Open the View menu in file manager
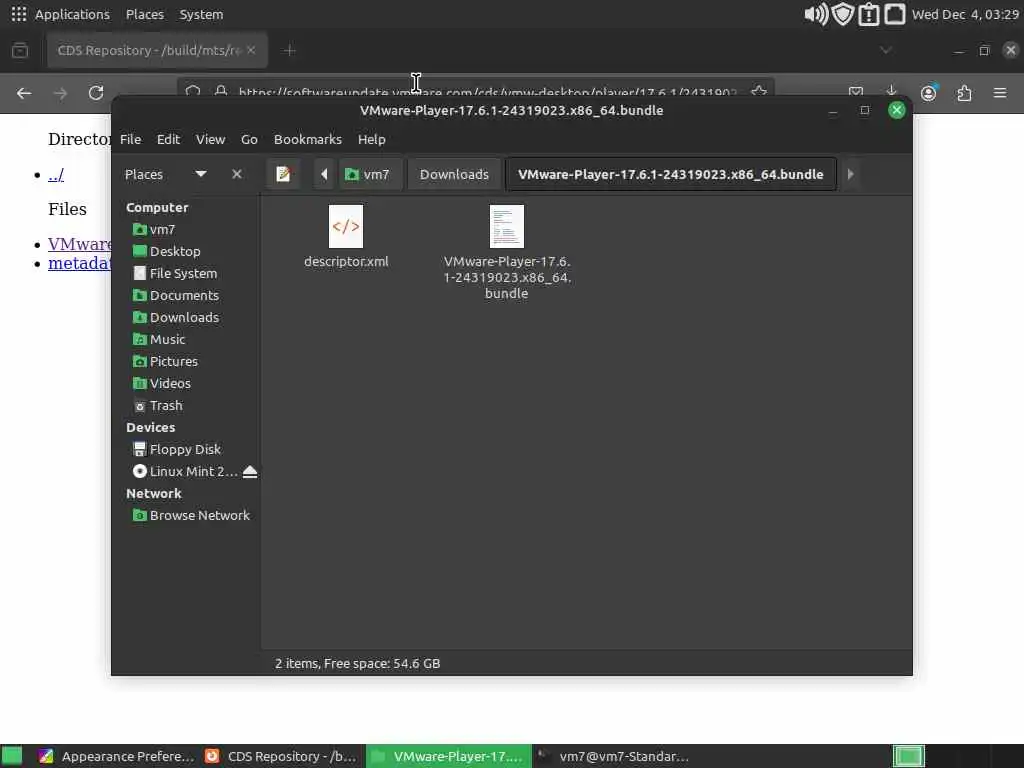Screen dimensions: 1024x768 210,139
